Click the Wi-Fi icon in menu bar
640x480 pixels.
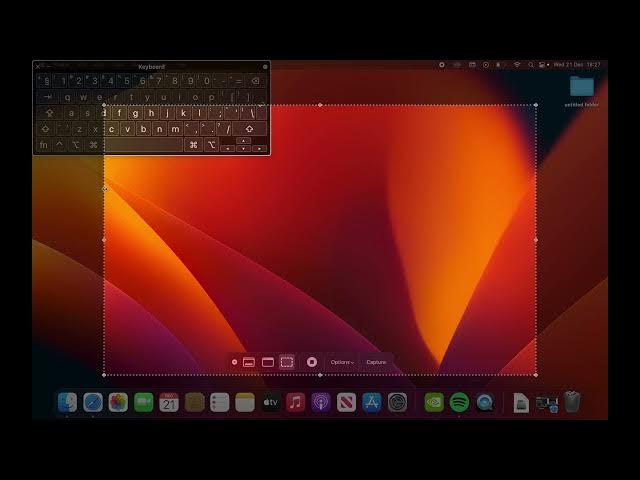click(x=517, y=64)
